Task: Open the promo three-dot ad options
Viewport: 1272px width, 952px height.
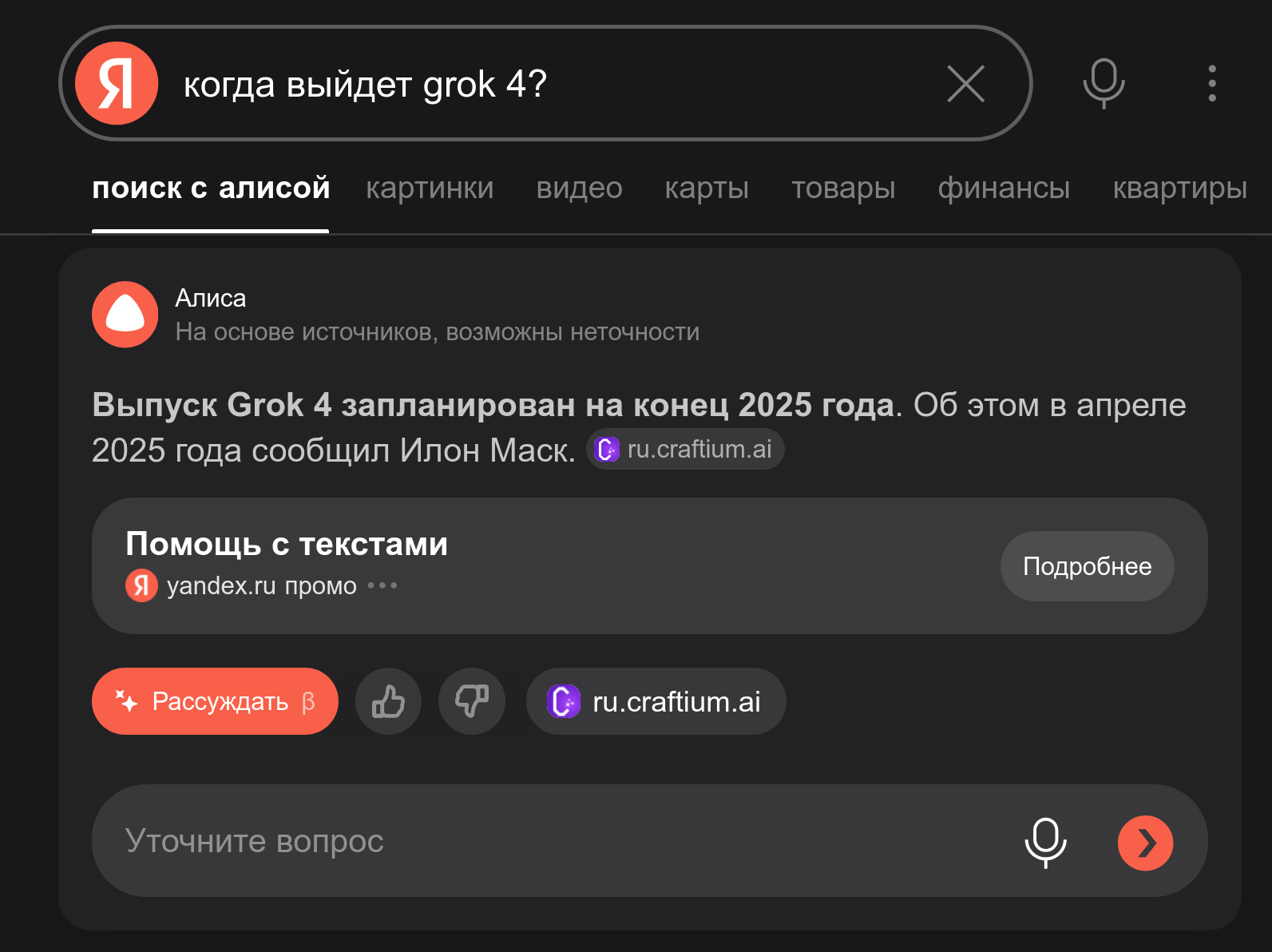Action: tap(382, 585)
